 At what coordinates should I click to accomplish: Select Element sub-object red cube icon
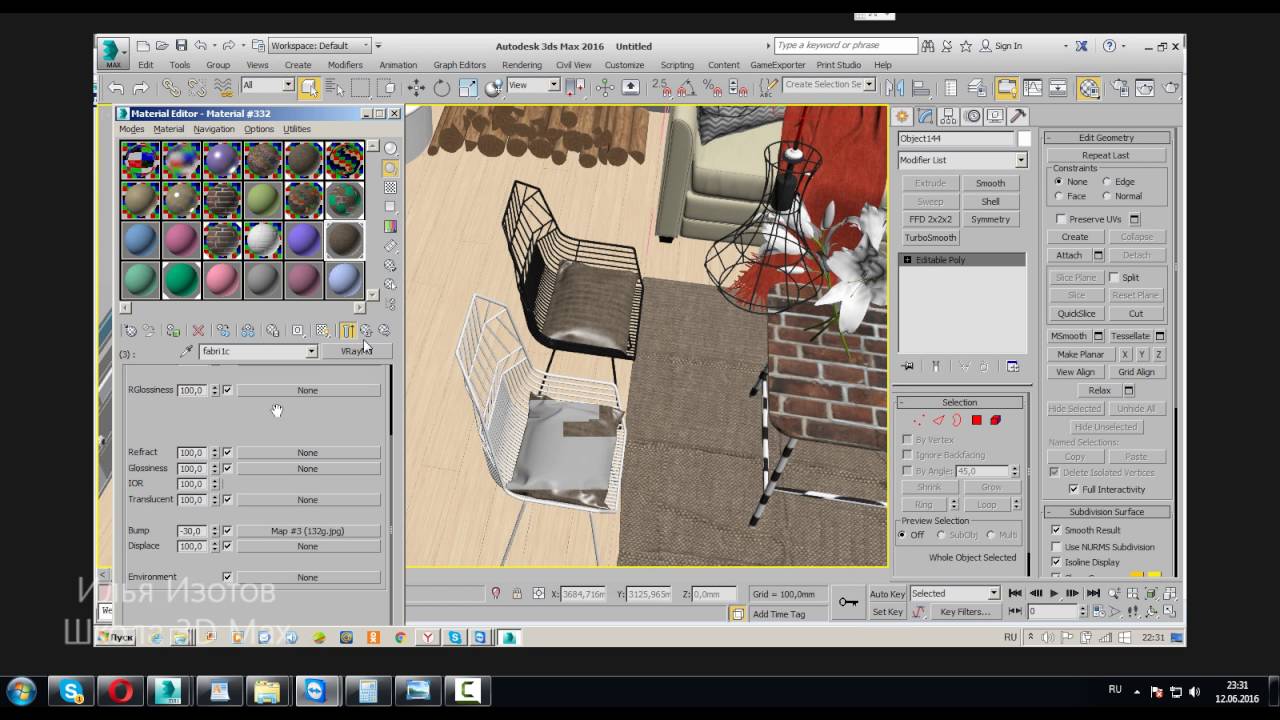point(995,420)
